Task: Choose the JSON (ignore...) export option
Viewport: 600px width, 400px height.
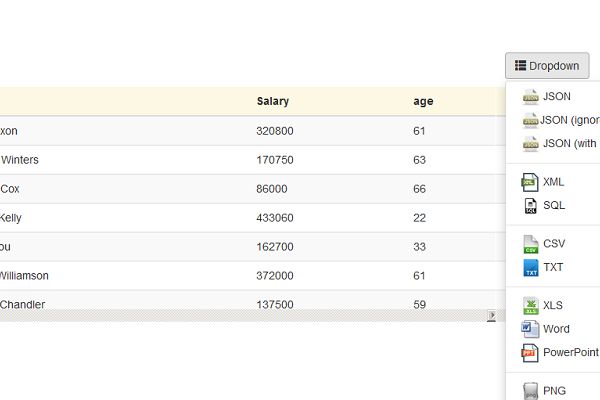Action: click(568, 120)
